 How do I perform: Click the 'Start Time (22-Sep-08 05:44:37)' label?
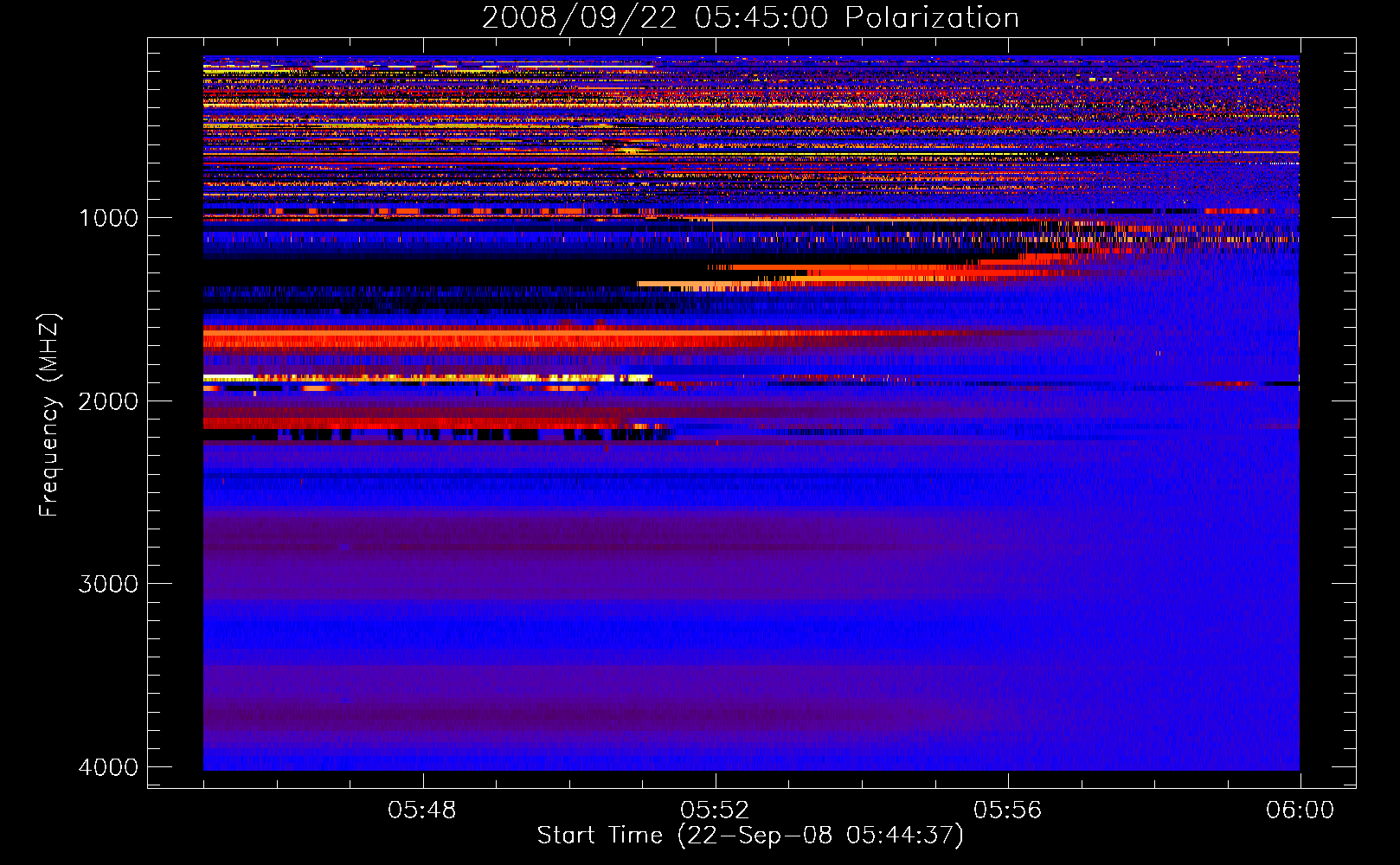tap(750, 836)
